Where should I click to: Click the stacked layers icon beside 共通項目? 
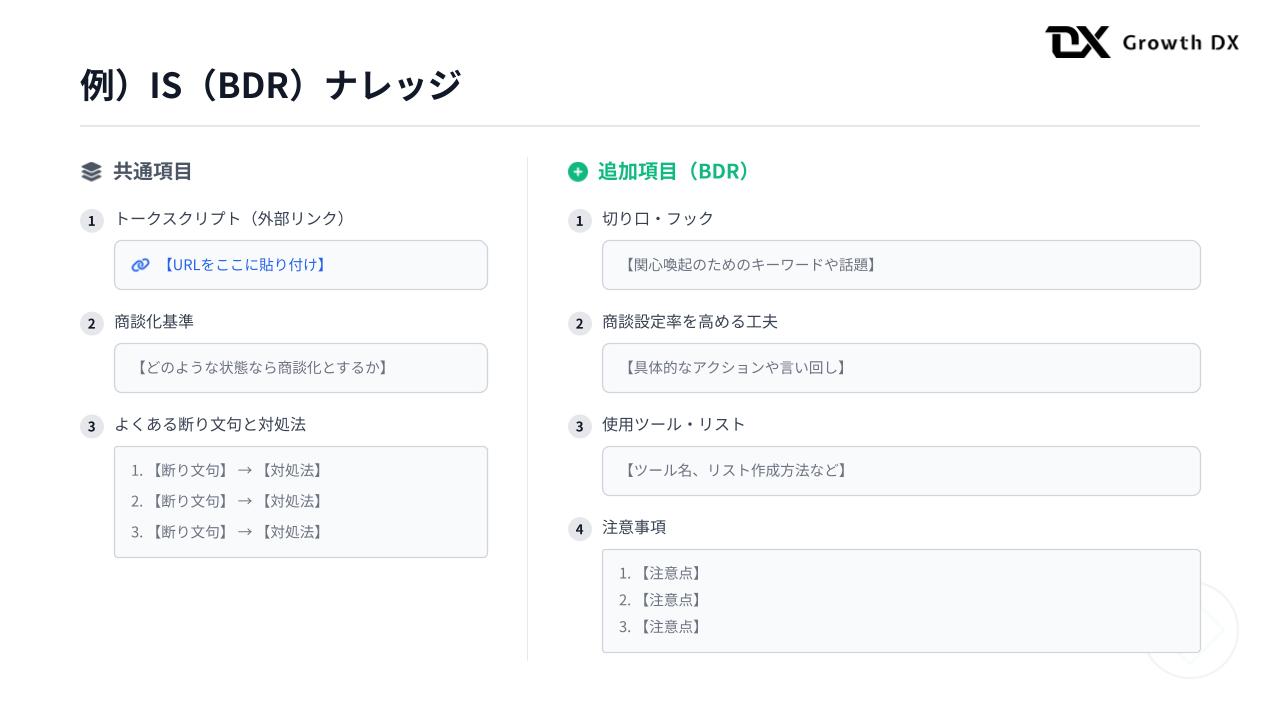click(x=91, y=172)
